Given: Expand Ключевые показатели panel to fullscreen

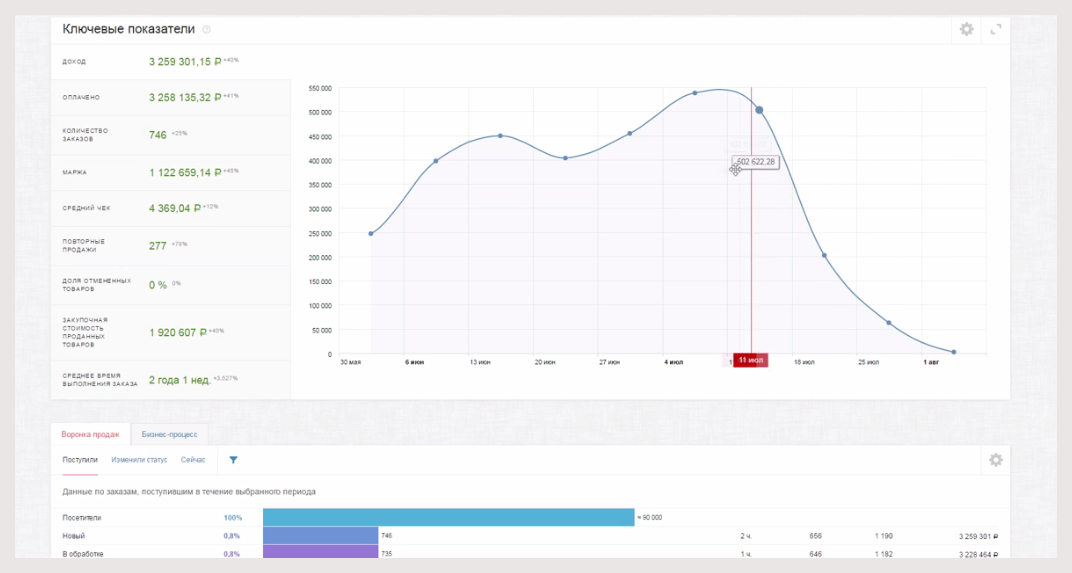Looking at the screenshot, I should tap(996, 29).
